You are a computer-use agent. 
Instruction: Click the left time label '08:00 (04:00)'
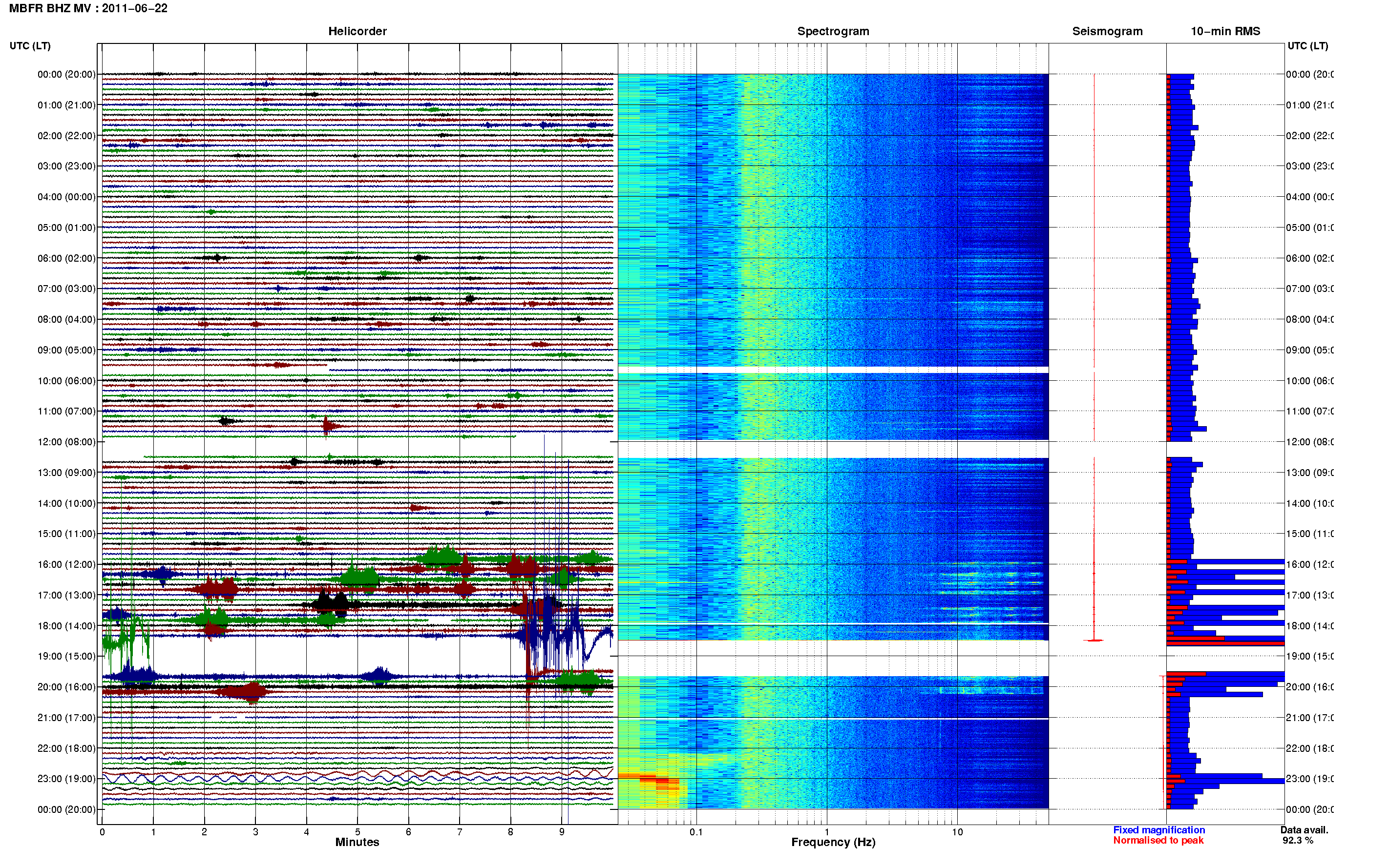click(66, 319)
